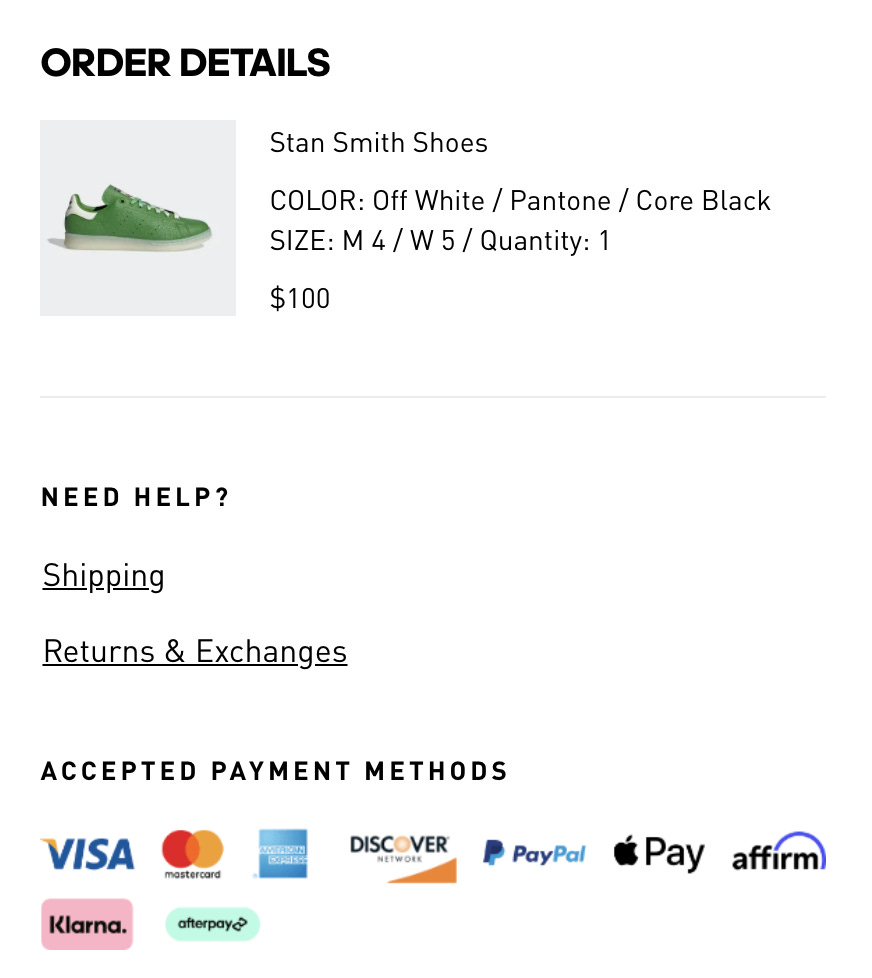Click the NEED HELP section header
The image size is (872, 978).
(x=135, y=497)
